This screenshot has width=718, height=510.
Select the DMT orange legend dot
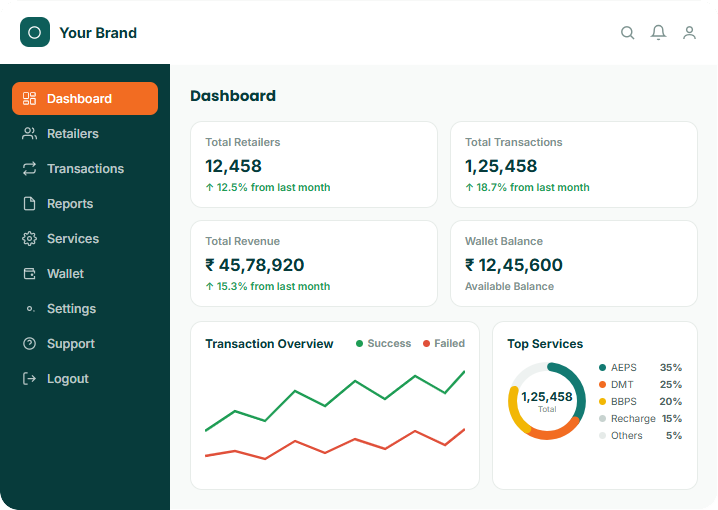tap(602, 385)
